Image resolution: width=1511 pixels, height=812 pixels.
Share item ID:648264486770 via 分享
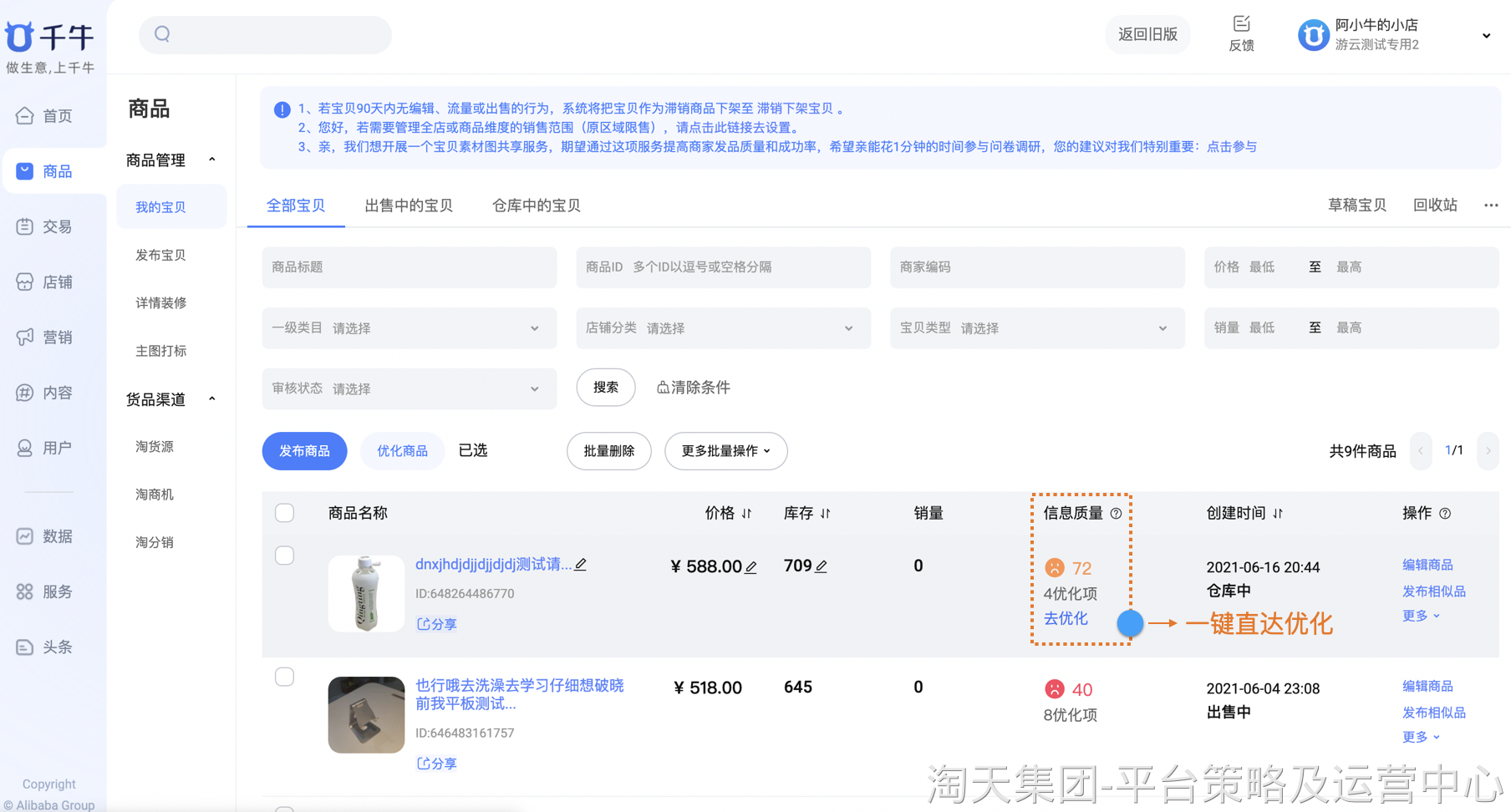point(437,624)
